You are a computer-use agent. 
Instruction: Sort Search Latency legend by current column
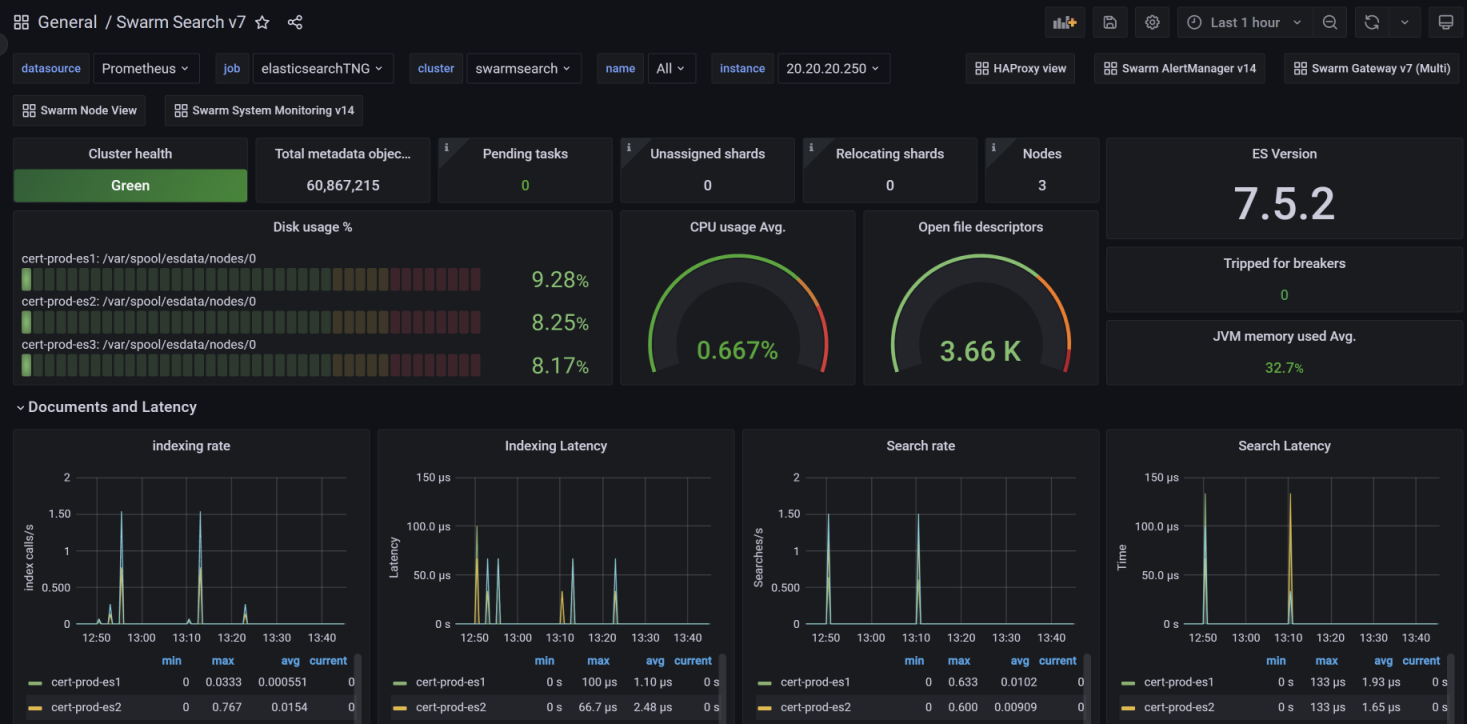1421,661
